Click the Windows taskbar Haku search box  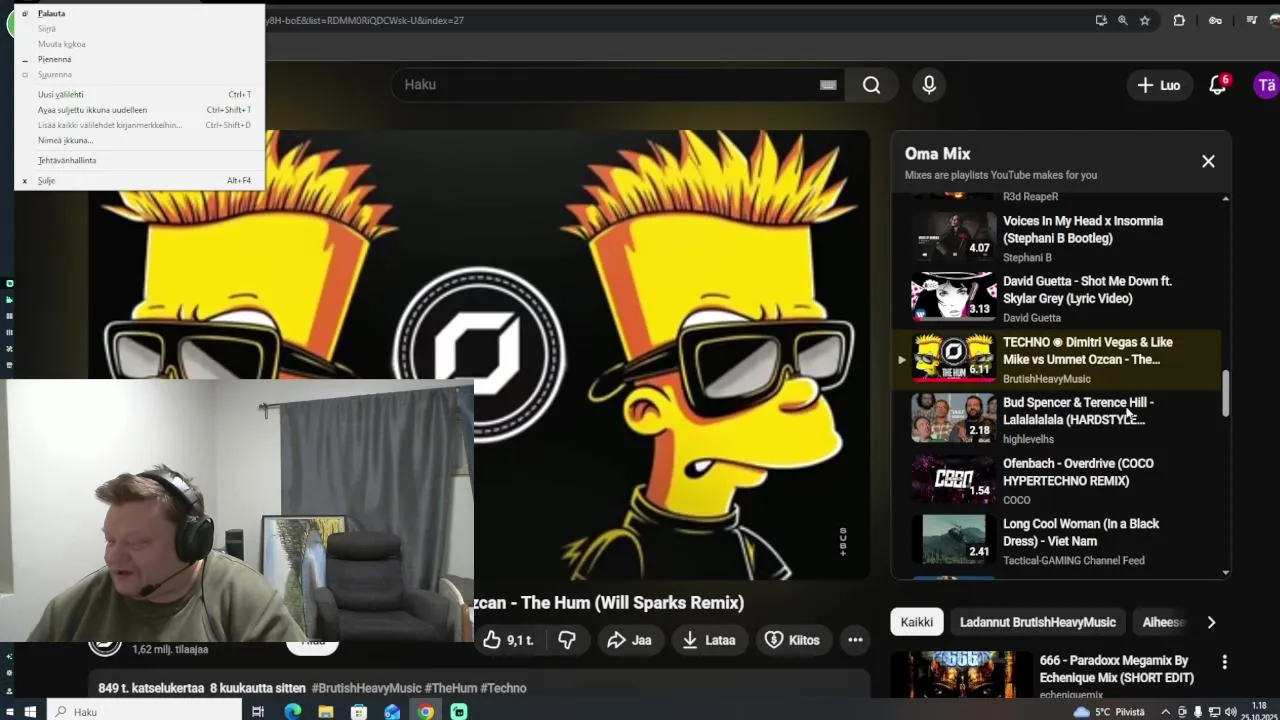pyautogui.click(x=143, y=711)
